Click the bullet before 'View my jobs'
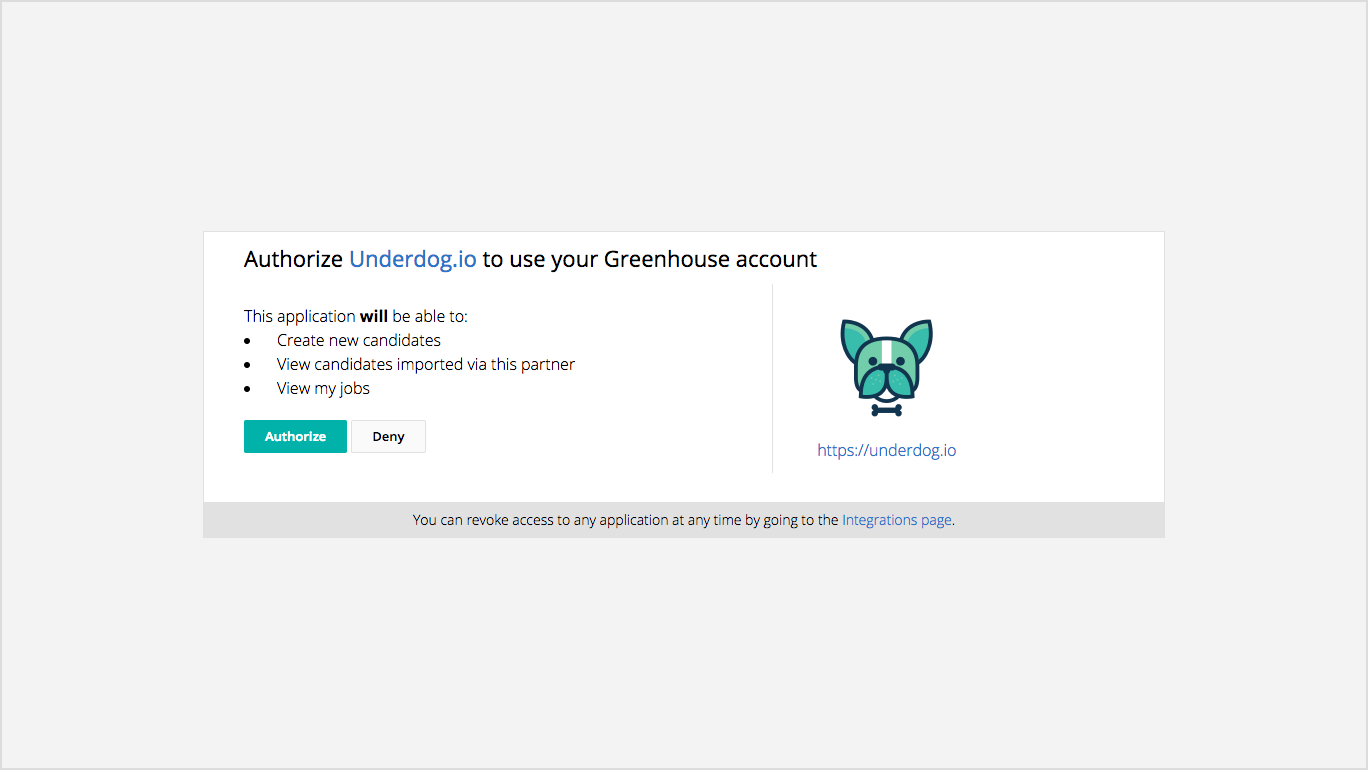 [247, 390]
